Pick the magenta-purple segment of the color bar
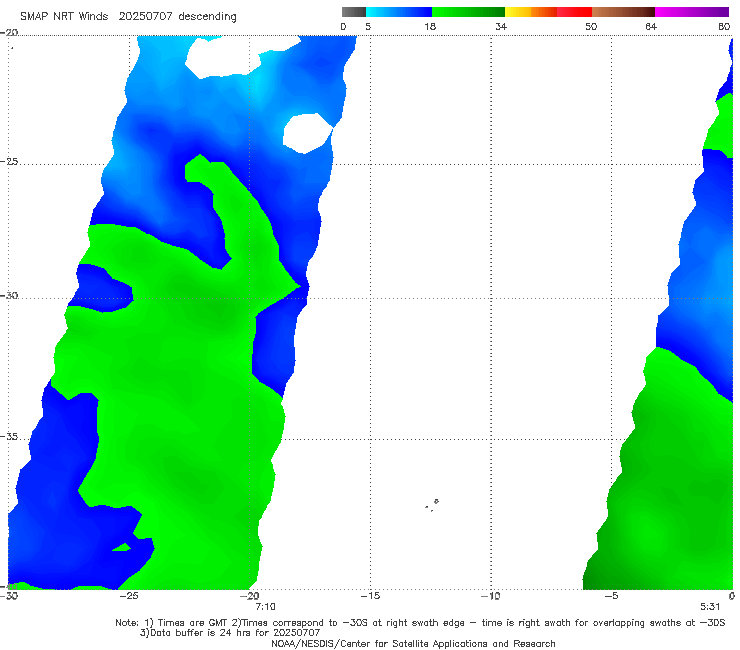The height and width of the screenshot is (650, 740). pyautogui.click(x=692, y=12)
